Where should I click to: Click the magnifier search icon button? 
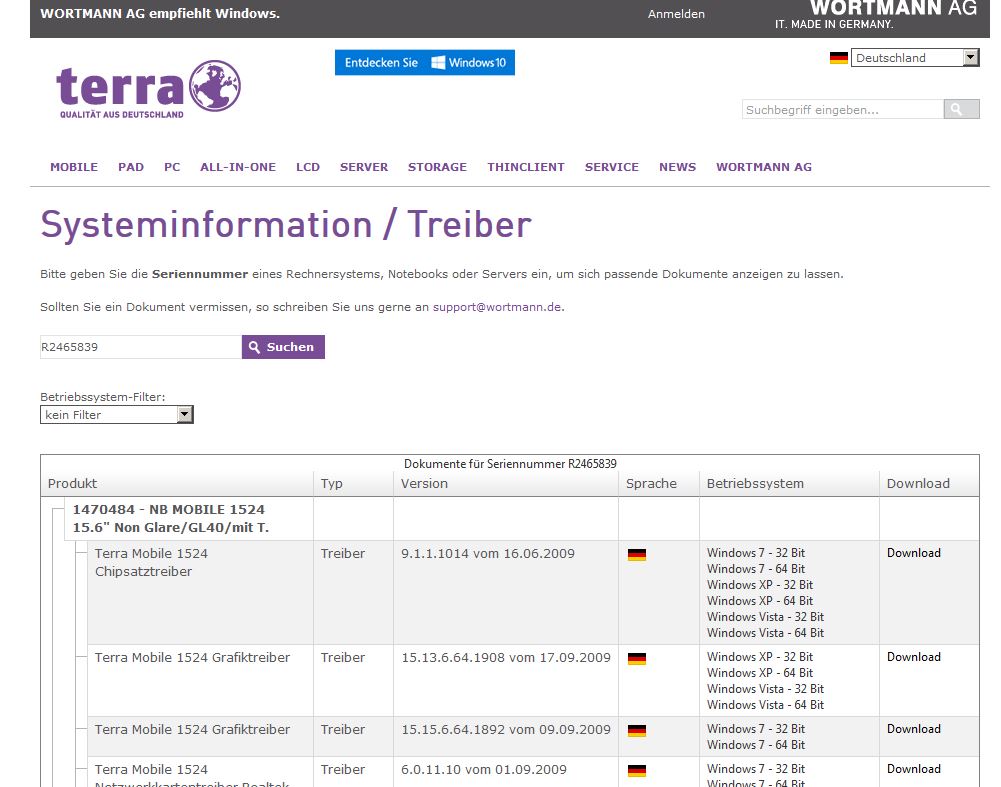pyautogui.click(x=961, y=109)
